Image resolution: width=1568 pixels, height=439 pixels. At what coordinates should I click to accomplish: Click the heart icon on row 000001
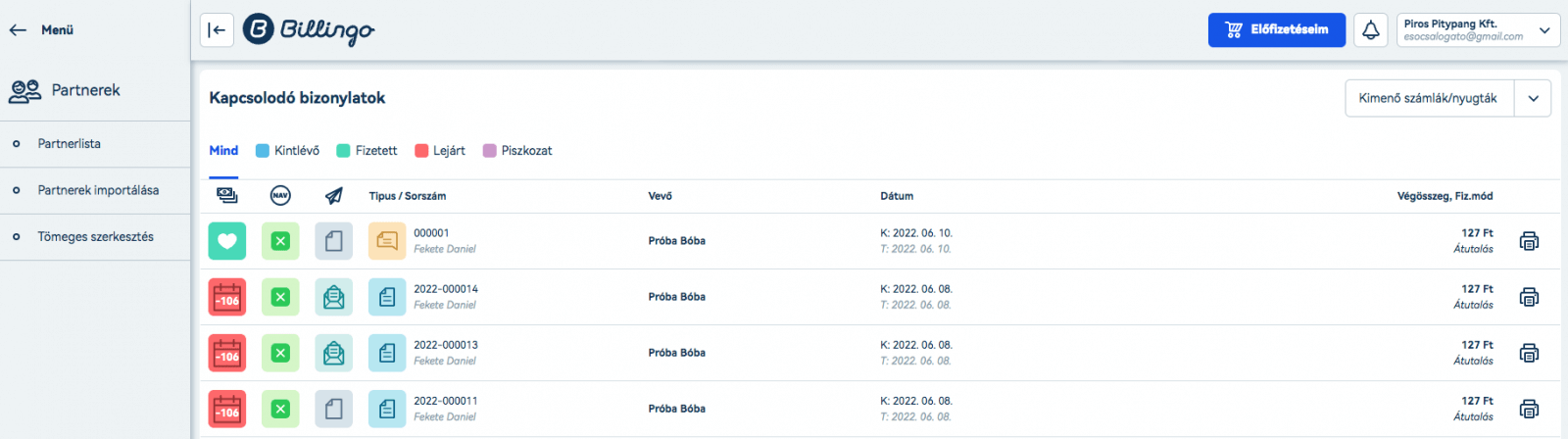click(227, 241)
